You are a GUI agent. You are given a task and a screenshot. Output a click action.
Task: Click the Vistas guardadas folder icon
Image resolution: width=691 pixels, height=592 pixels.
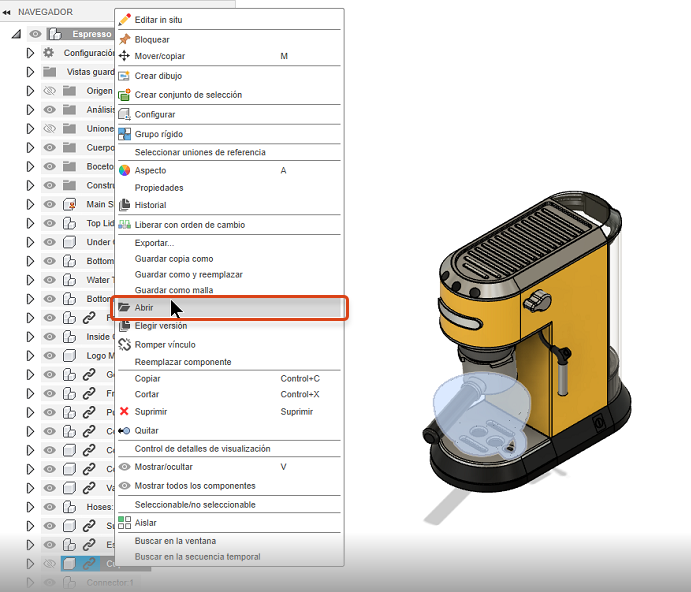coord(50,72)
